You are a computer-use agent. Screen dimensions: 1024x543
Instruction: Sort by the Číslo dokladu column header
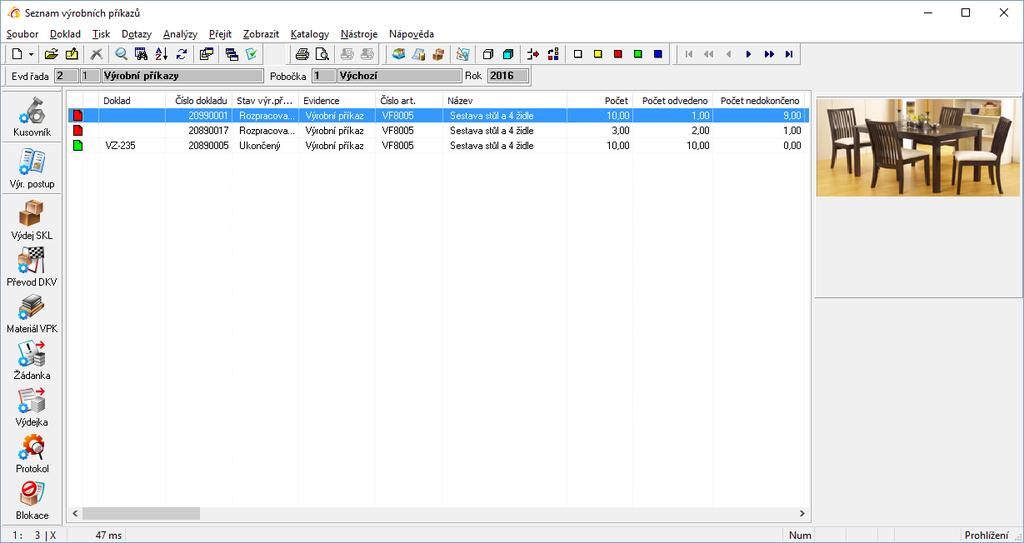pyautogui.click(x=199, y=101)
